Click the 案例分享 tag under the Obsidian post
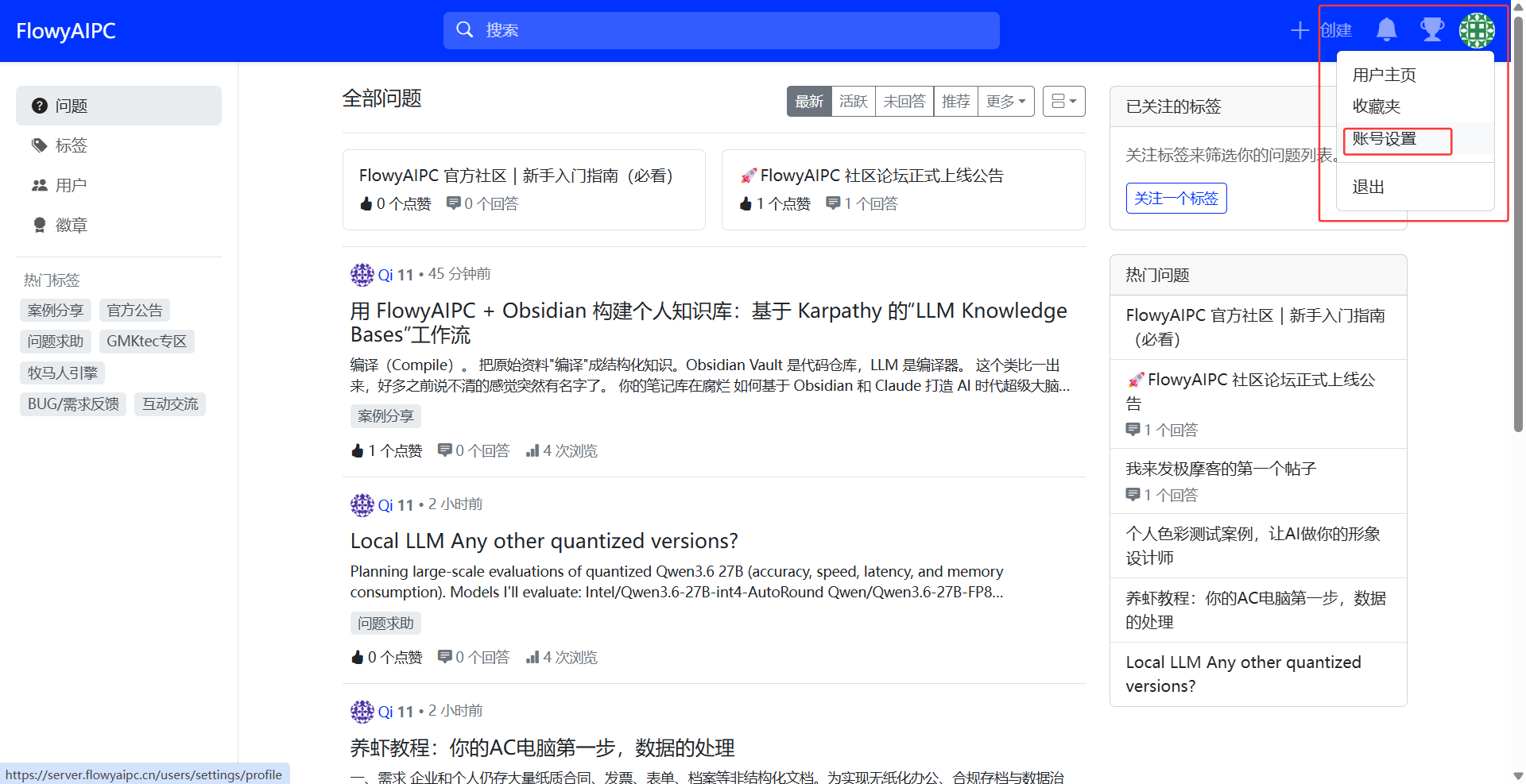This screenshot has width=1526, height=784. [386, 416]
